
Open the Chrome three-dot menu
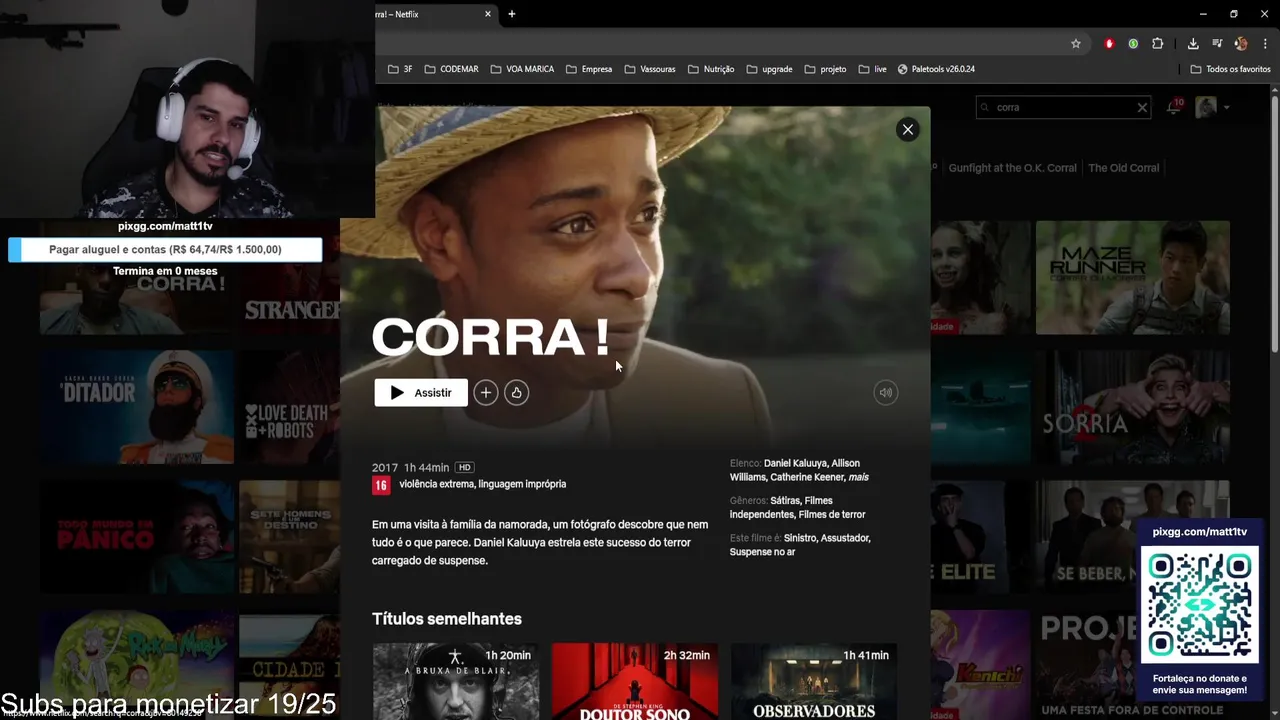coord(1265,44)
